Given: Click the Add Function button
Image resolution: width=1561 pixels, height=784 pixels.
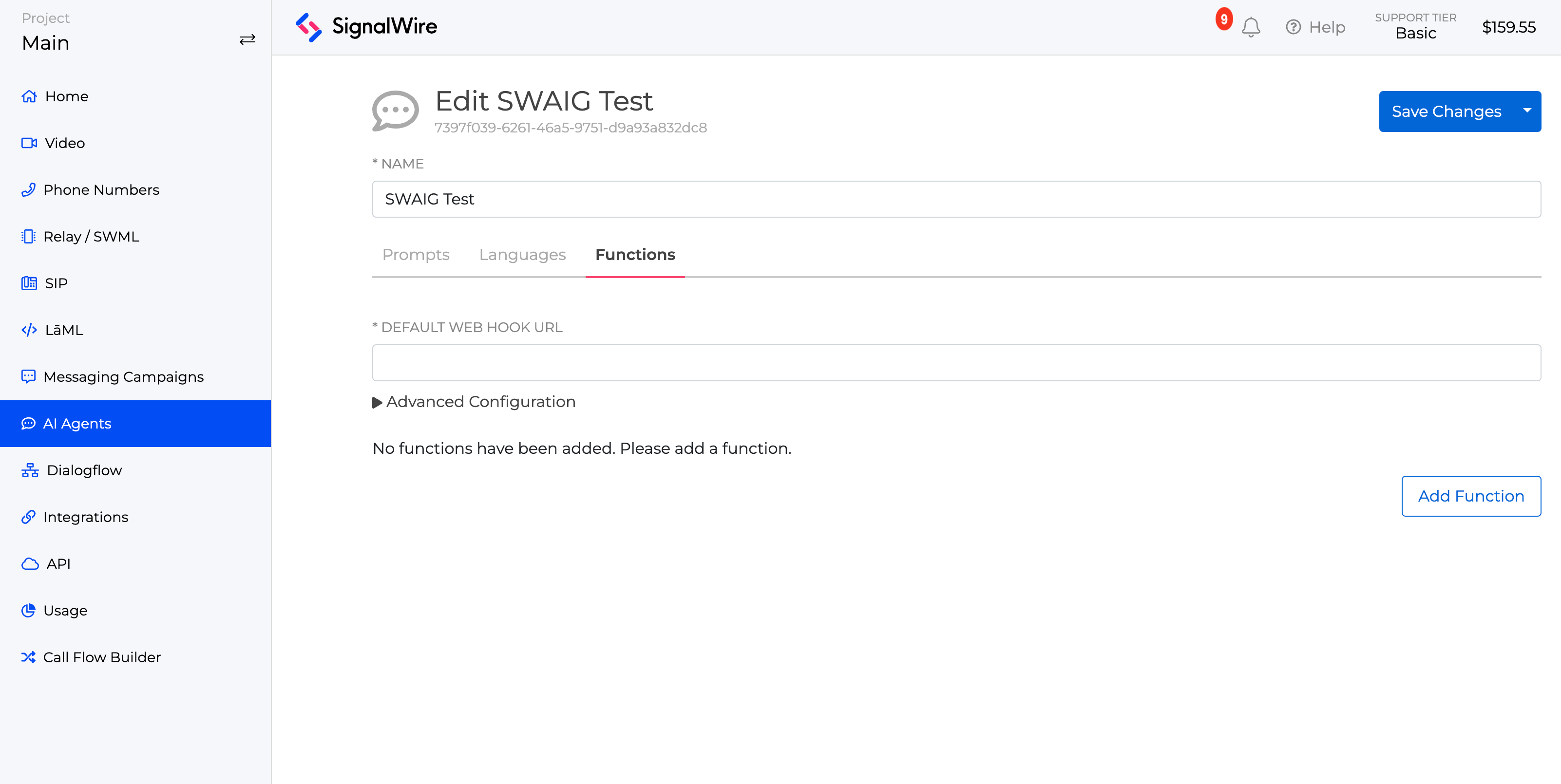Looking at the screenshot, I should 1471,496.
